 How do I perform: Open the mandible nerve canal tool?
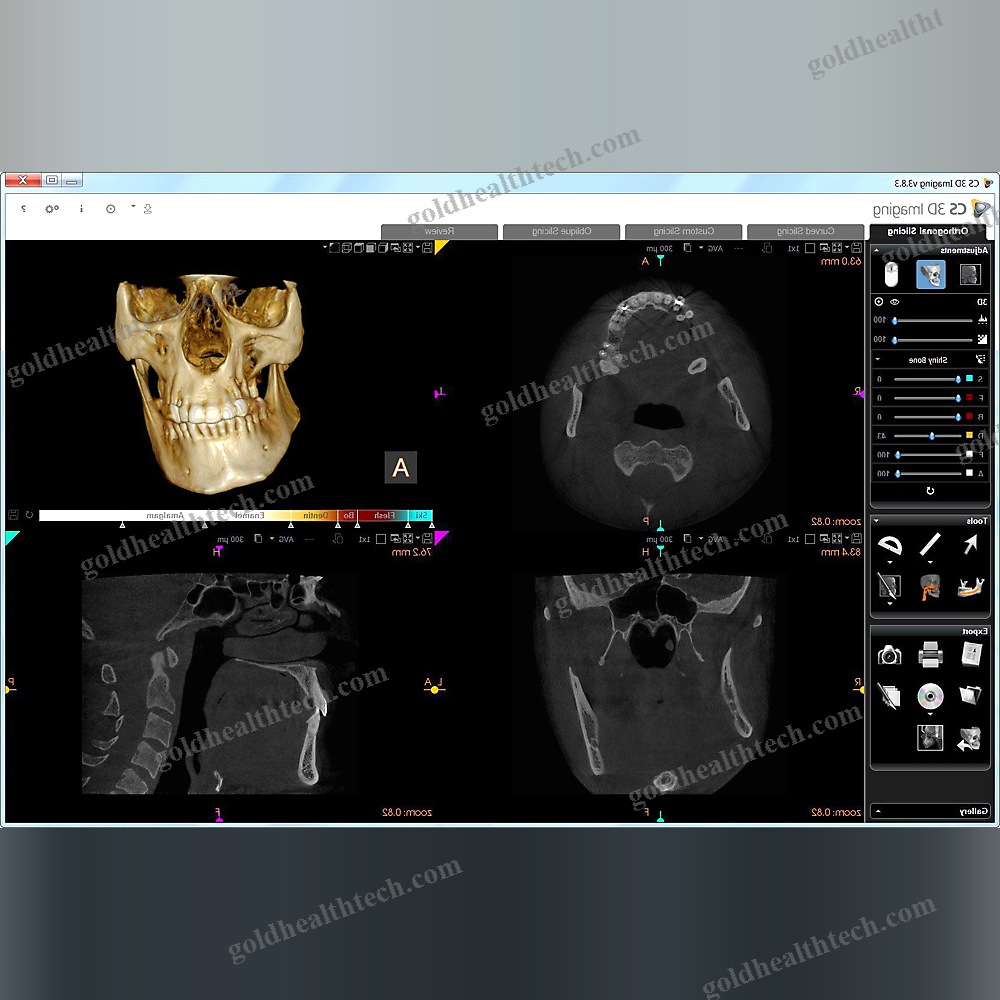971,587
